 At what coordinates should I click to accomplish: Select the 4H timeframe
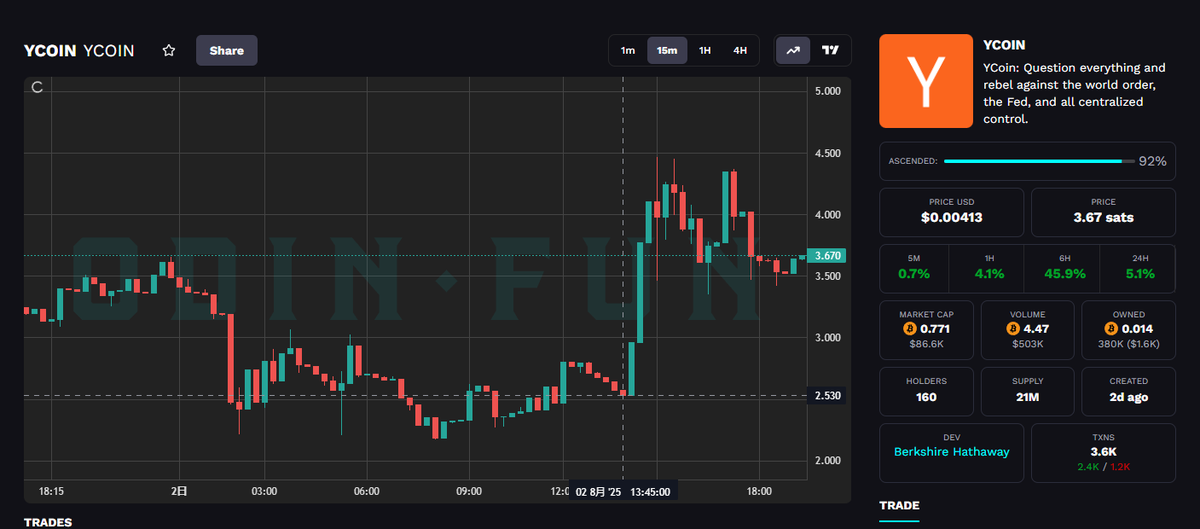click(x=740, y=50)
